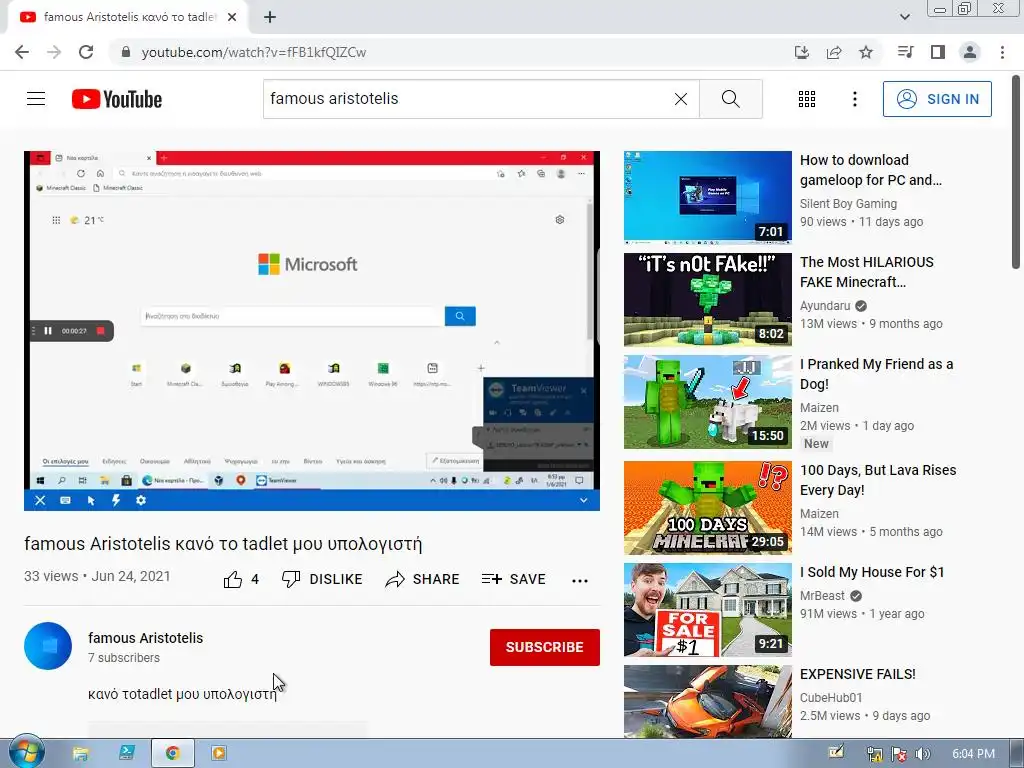This screenshot has width=1024, height=768.
Task: Open the YouTube hamburger guide menu
Action: click(36, 99)
